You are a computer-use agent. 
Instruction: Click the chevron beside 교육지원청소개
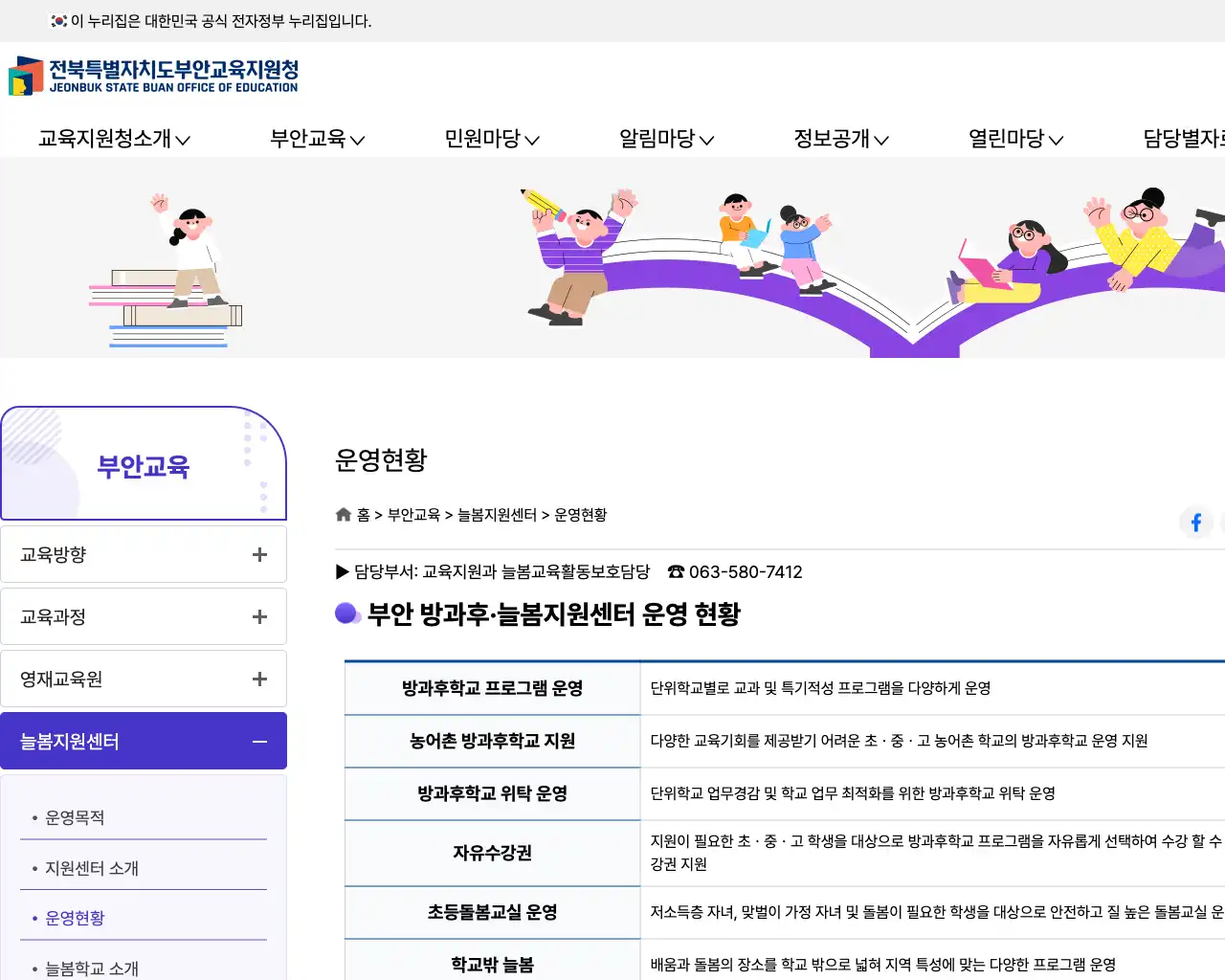(x=183, y=140)
